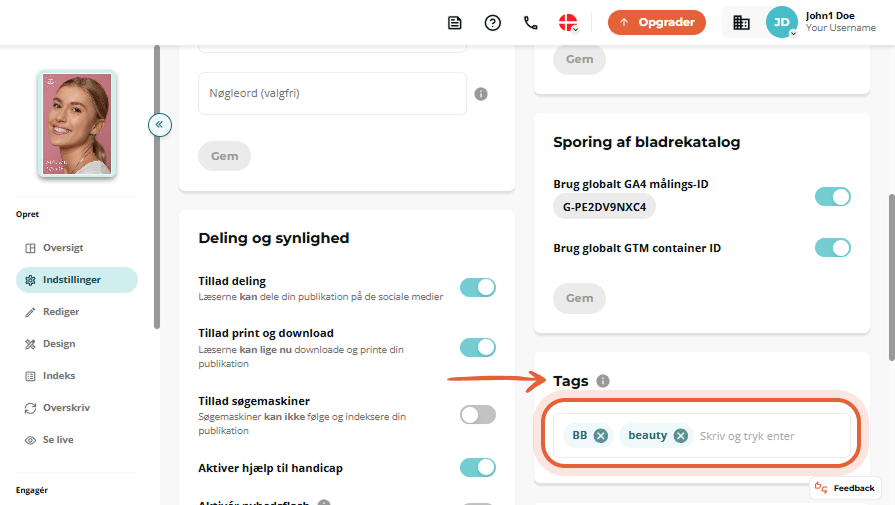
Task: Open Design in the sidebar
Action: click(x=77, y=344)
